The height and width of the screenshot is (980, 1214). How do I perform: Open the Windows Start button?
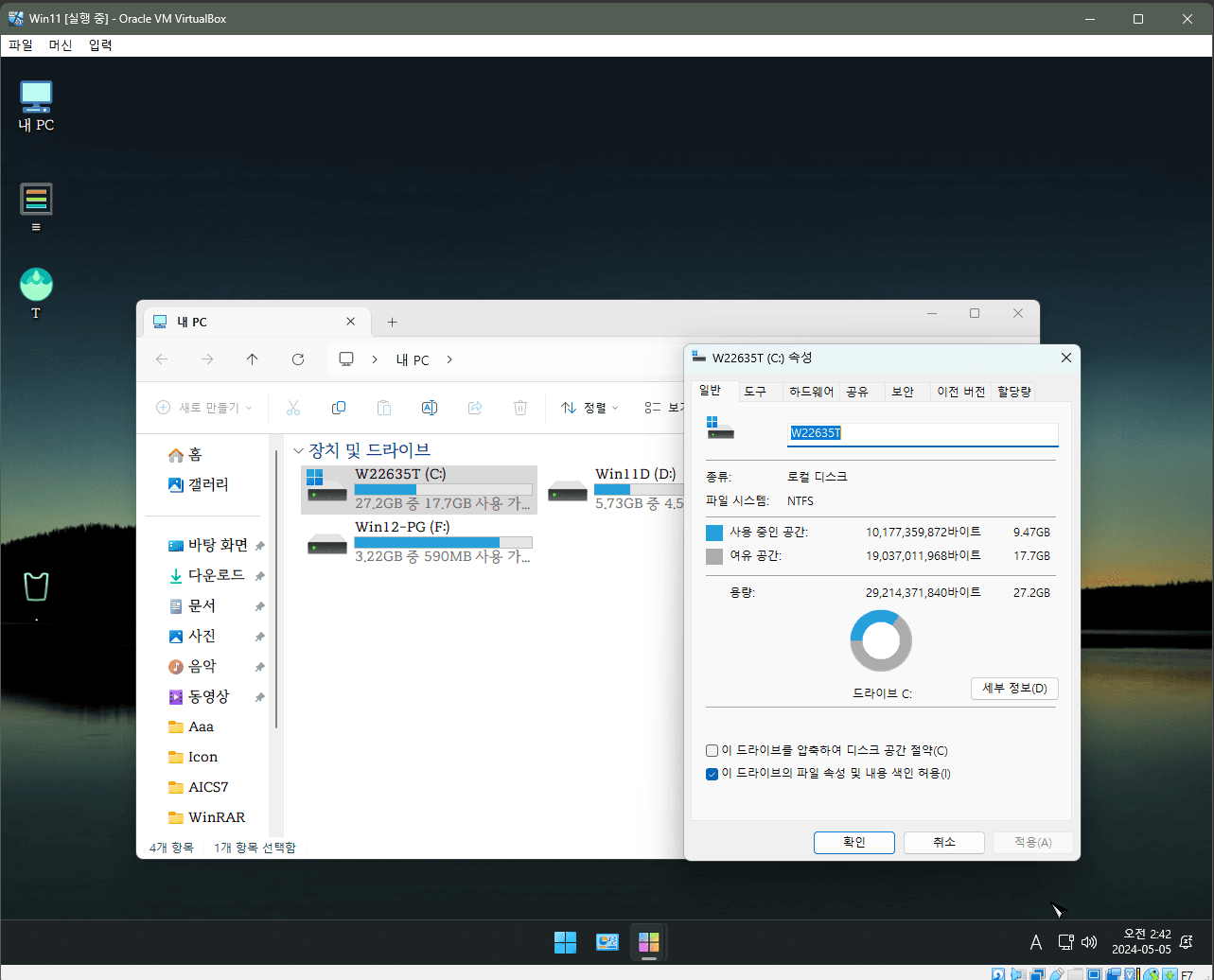[565, 942]
